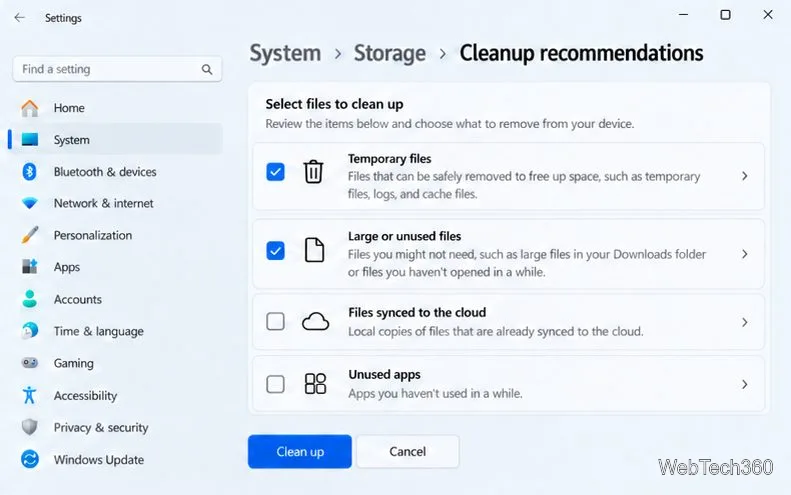Screen dimensions: 791x495
Task: Open Gaming settings page
Action: (x=116, y=363)
